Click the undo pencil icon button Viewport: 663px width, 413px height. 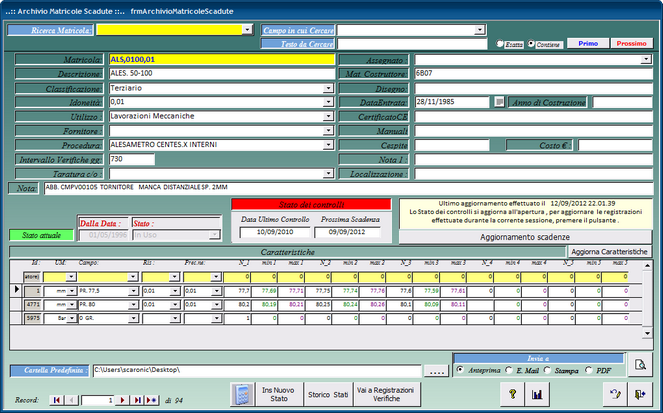(x=615, y=394)
